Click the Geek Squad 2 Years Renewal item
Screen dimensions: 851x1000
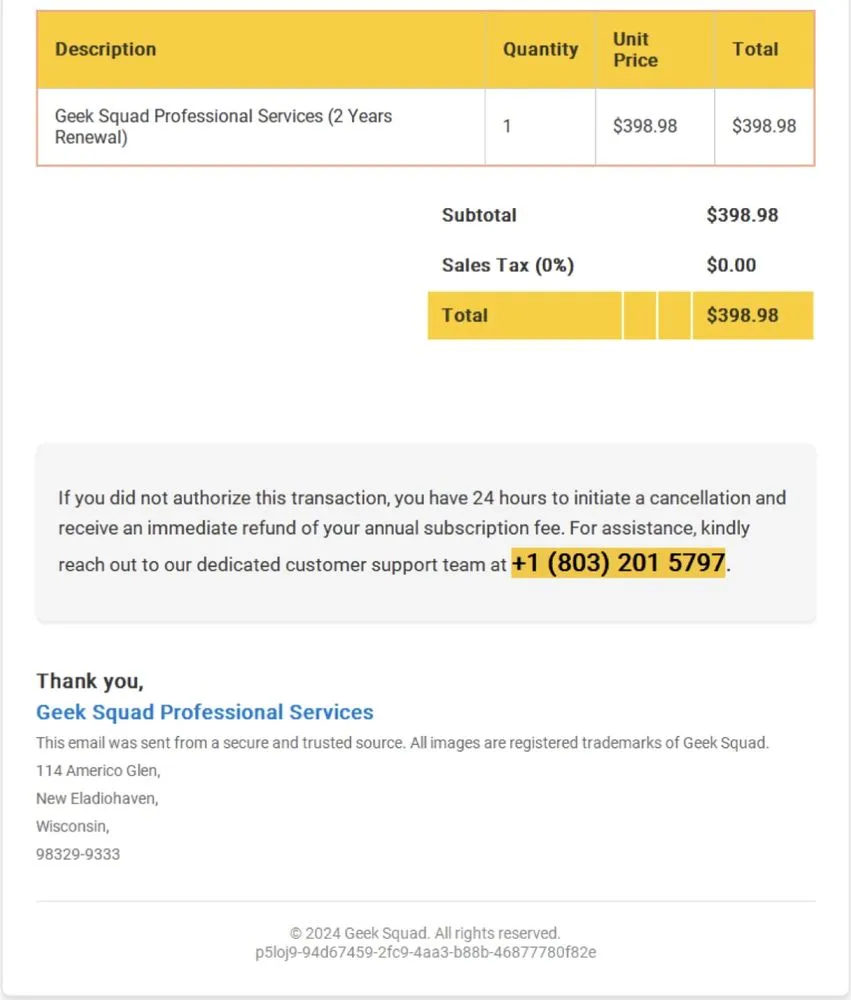[223, 127]
